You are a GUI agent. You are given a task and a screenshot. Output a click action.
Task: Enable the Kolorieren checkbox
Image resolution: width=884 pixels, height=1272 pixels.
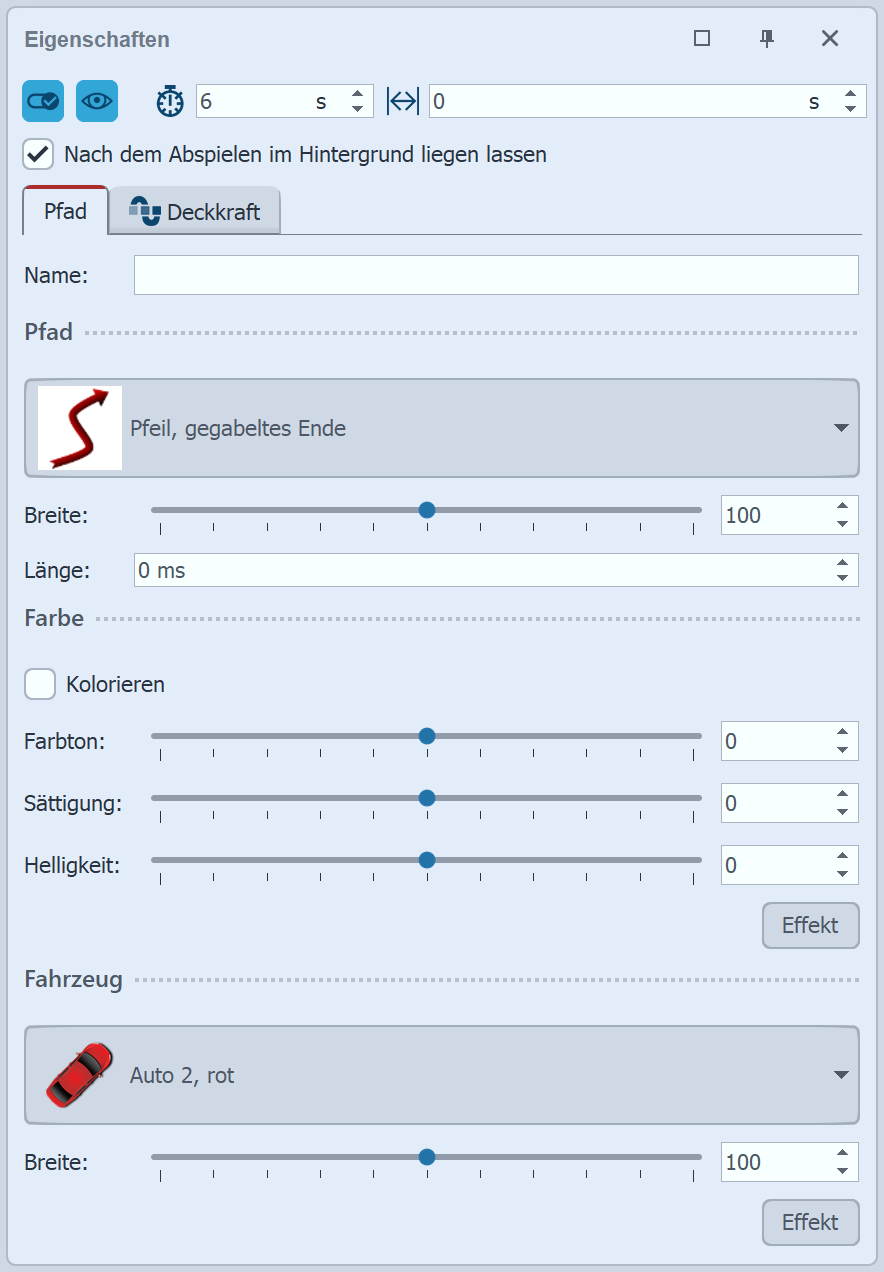[x=40, y=685]
